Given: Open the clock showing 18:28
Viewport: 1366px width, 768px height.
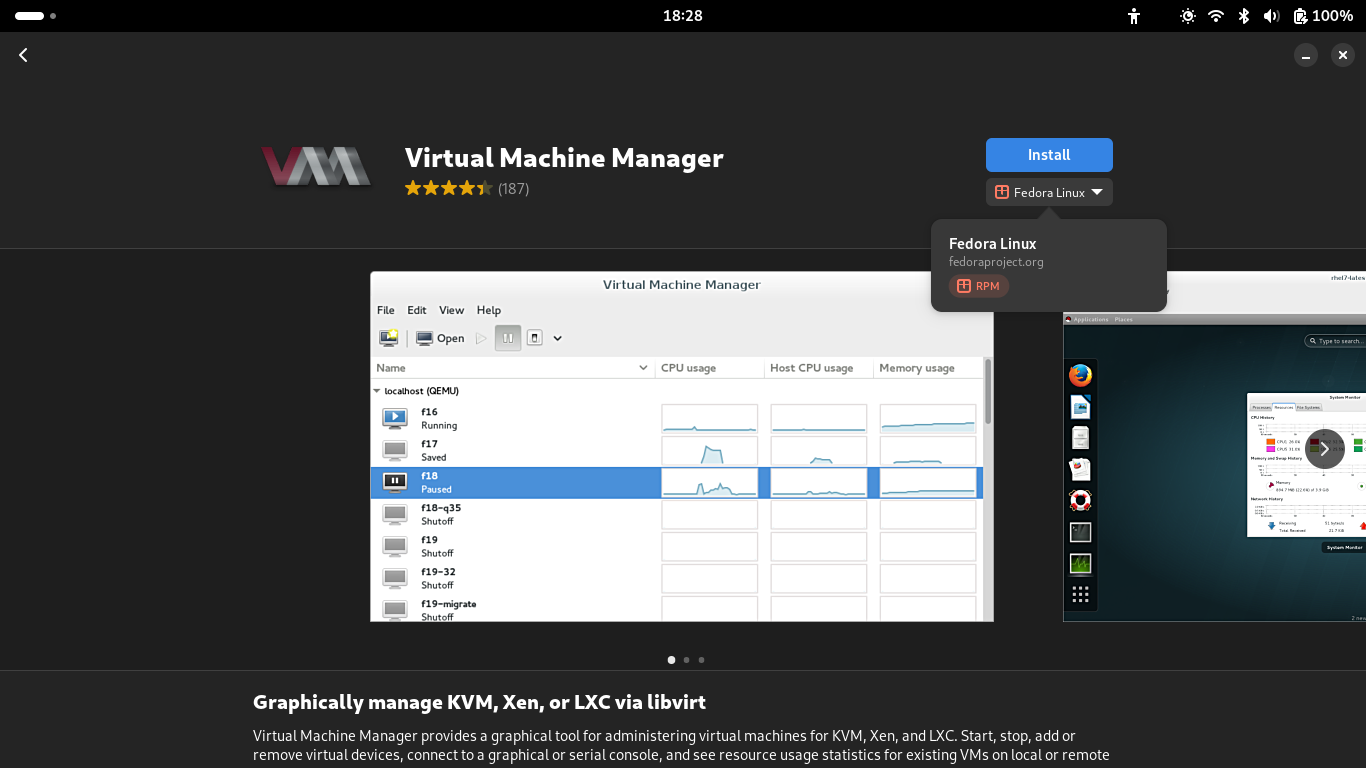Looking at the screenshot, I should tap(683, 16).
